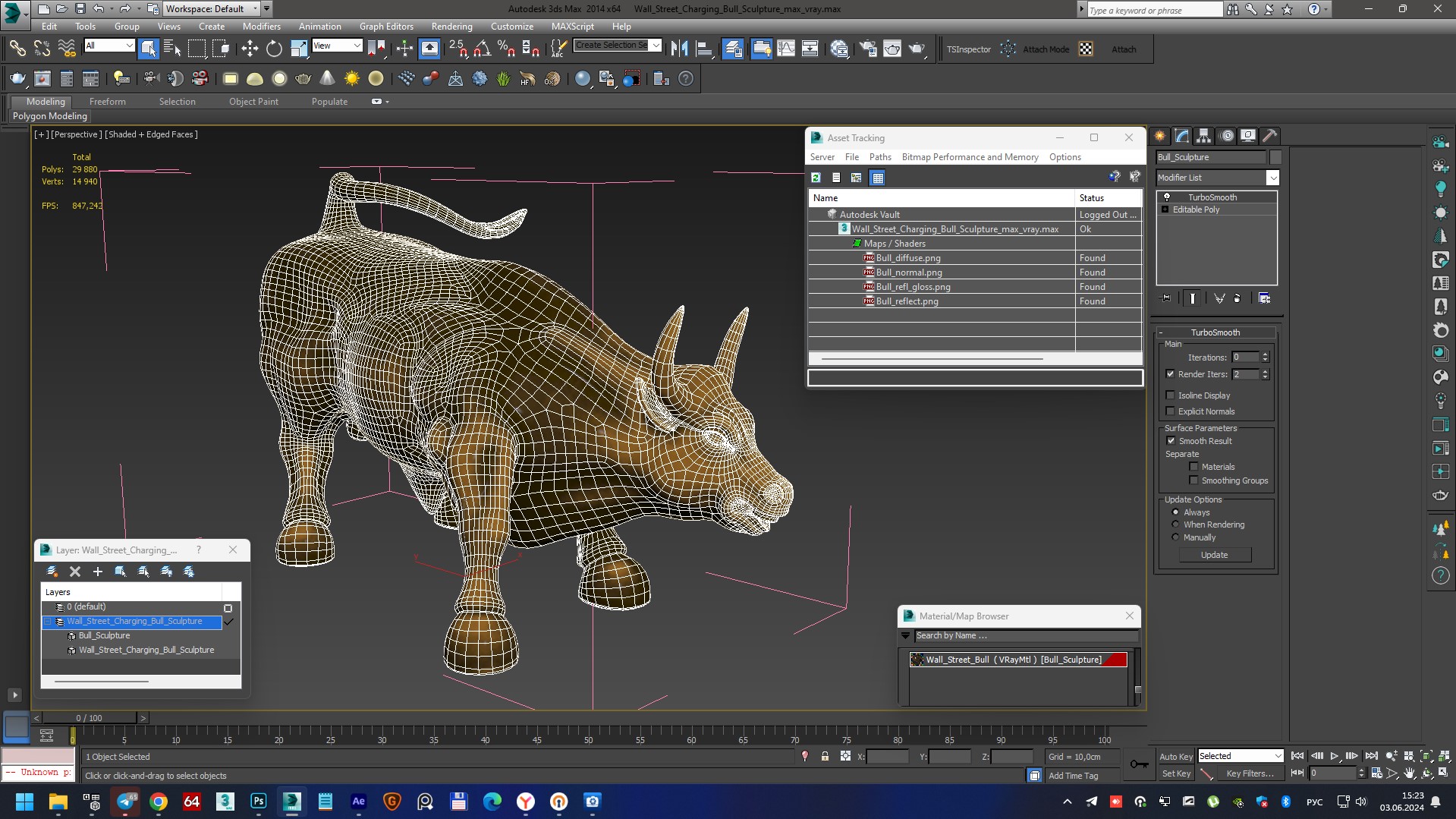Open Key Filters dialog
Screen dimensions: 1456x819
point(1250,773)
